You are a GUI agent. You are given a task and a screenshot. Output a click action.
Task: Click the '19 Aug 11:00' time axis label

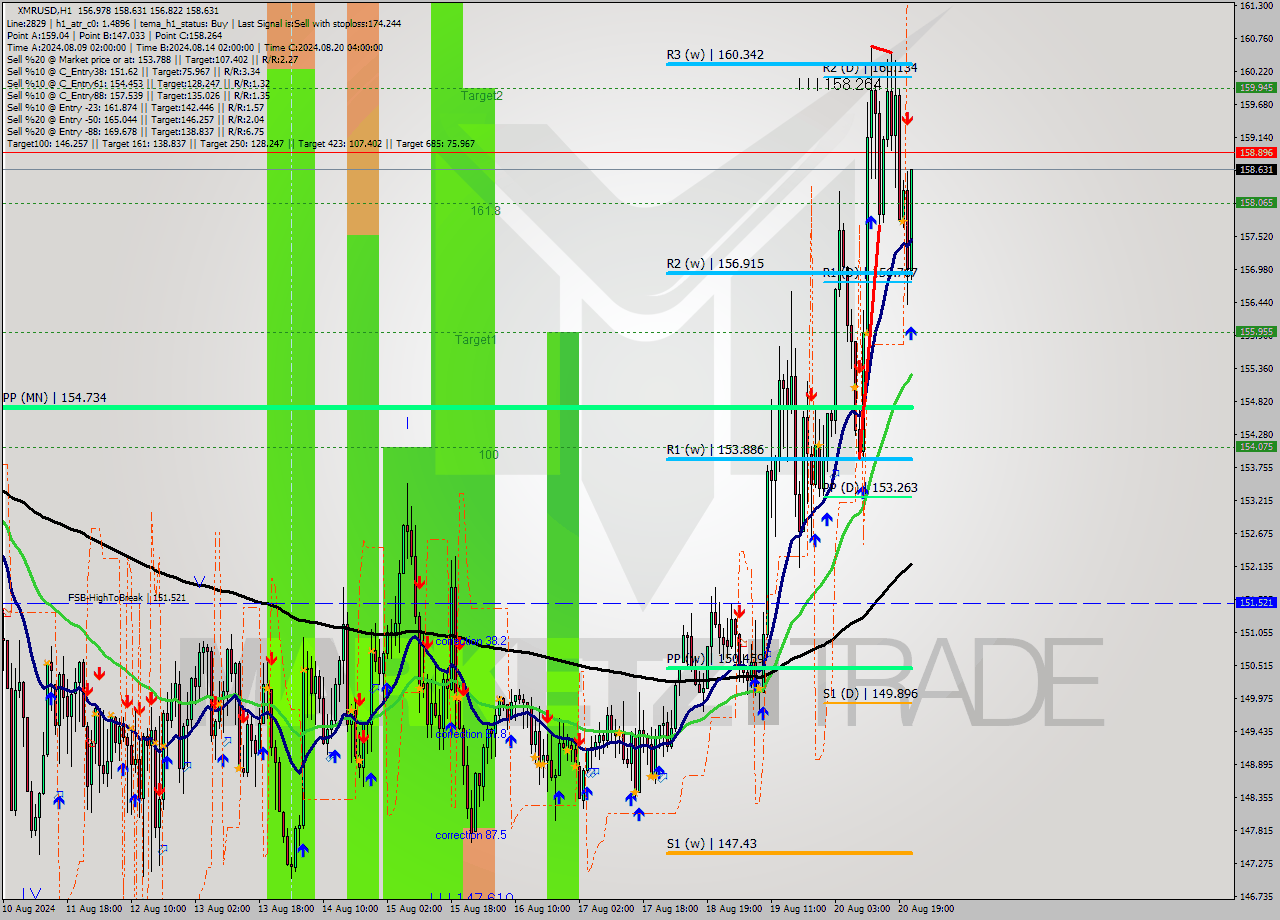[x=798, y=909]
